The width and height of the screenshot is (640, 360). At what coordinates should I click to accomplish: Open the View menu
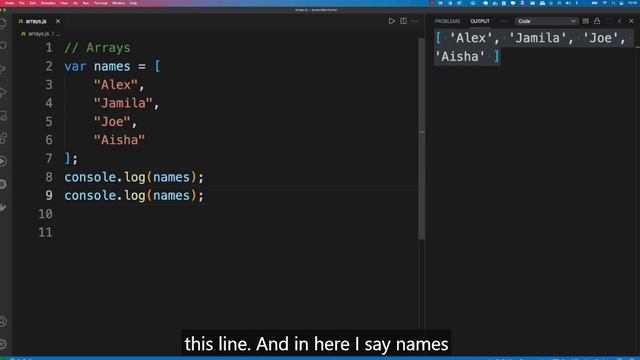[x=64, y=3]
